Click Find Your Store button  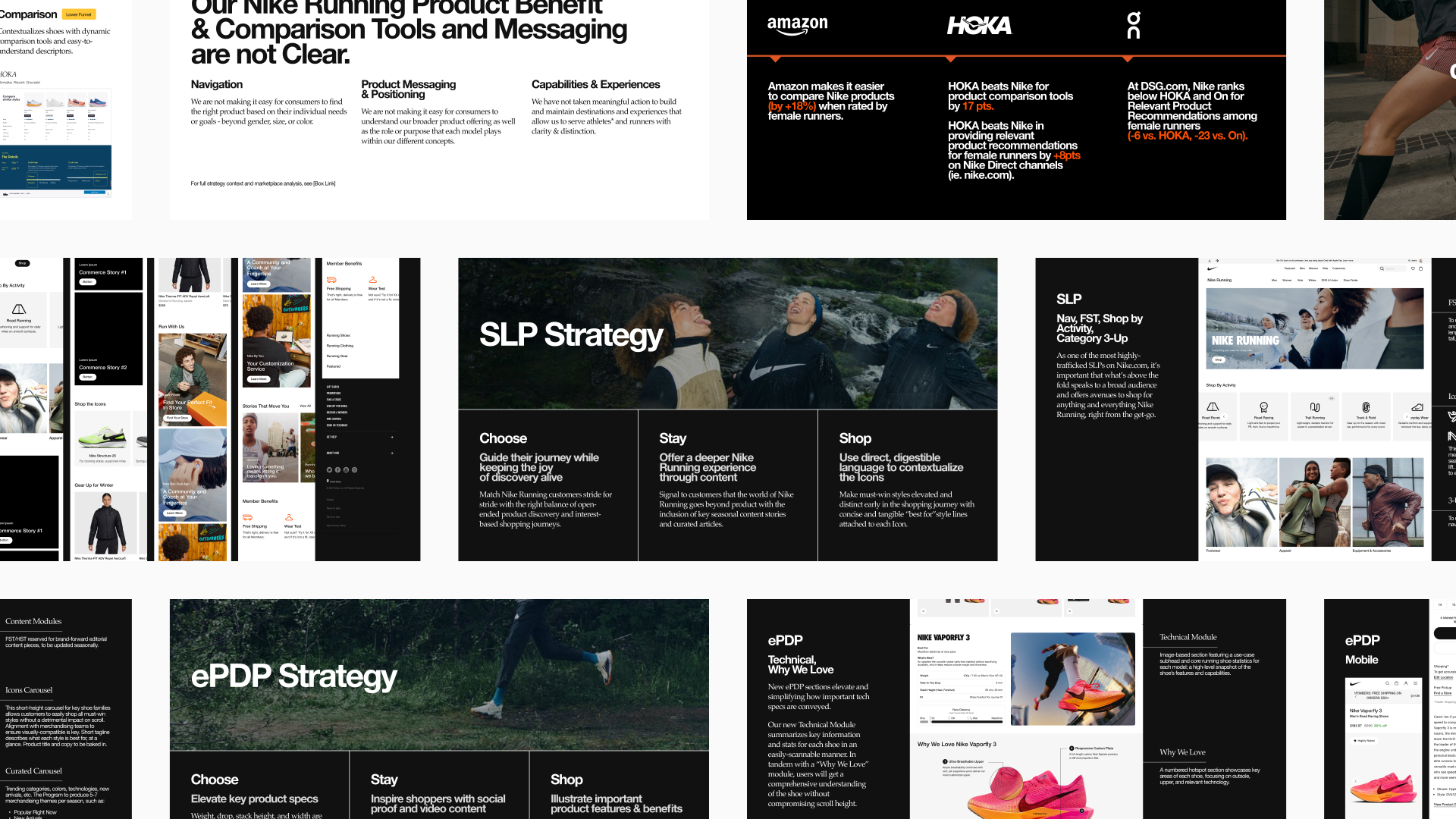[x=178, y=418]
